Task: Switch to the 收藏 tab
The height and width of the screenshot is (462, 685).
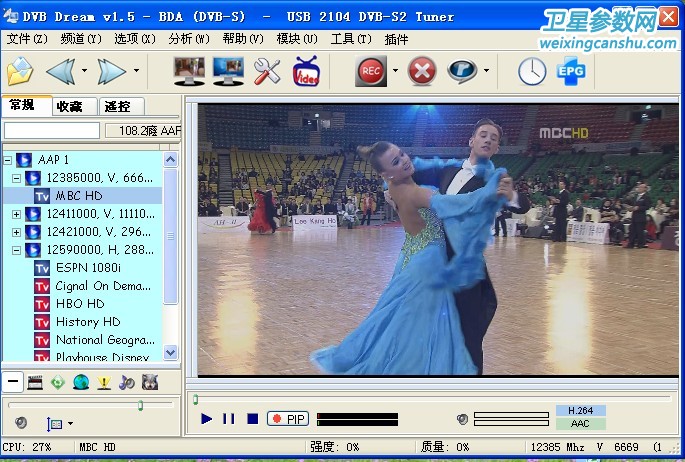Action: coord(69,106)
